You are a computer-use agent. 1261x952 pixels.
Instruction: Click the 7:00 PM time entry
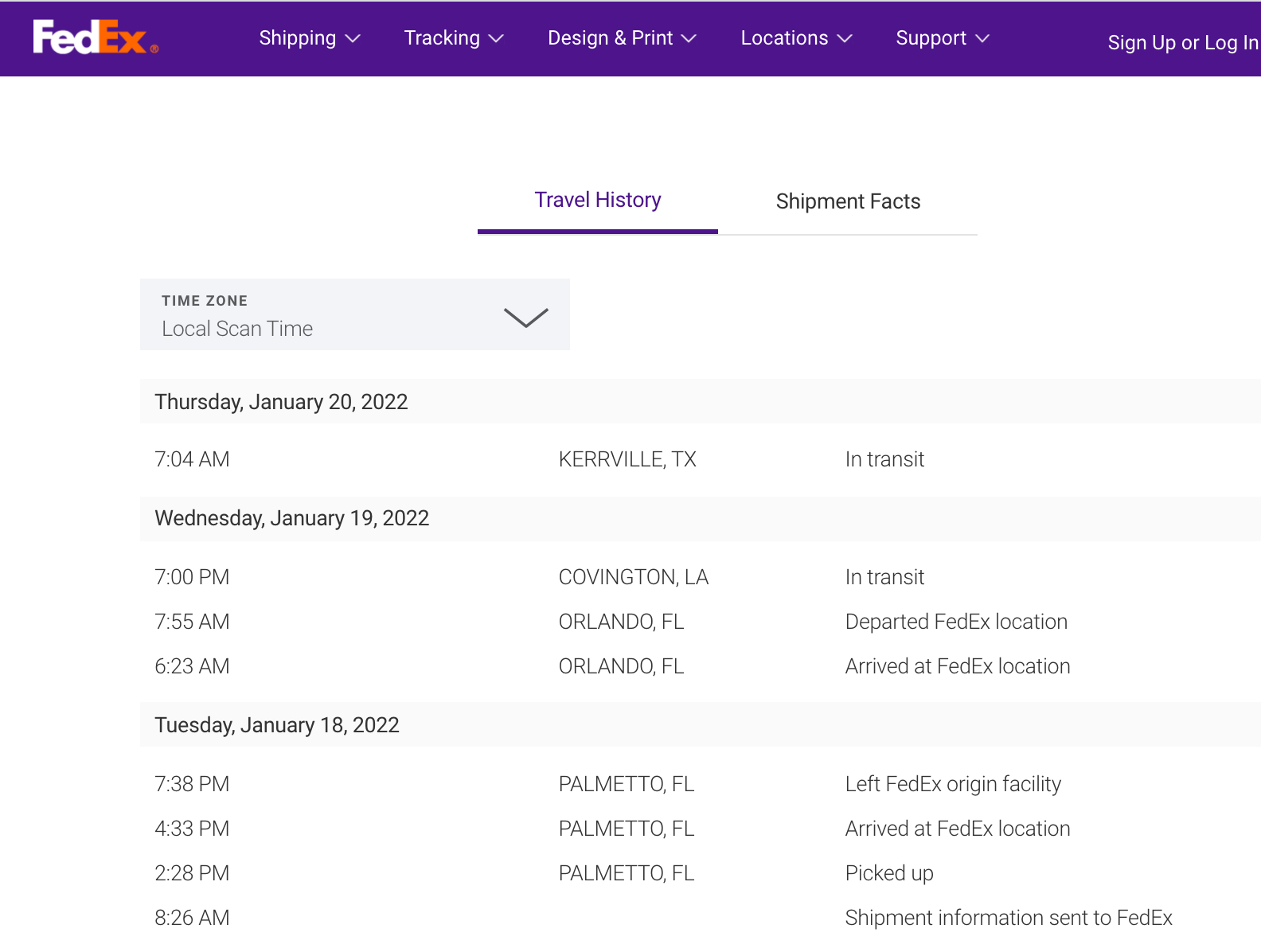click(192, 577)
